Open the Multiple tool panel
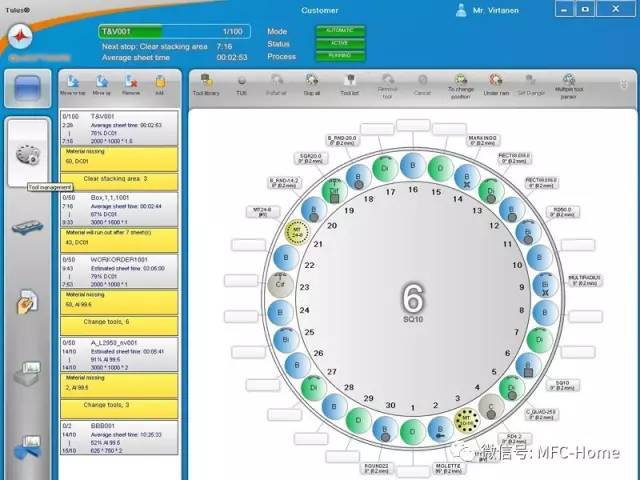Image resolution: width=640 pixels, height=480 pixels. pyautogui.click(x=567, y=83)
